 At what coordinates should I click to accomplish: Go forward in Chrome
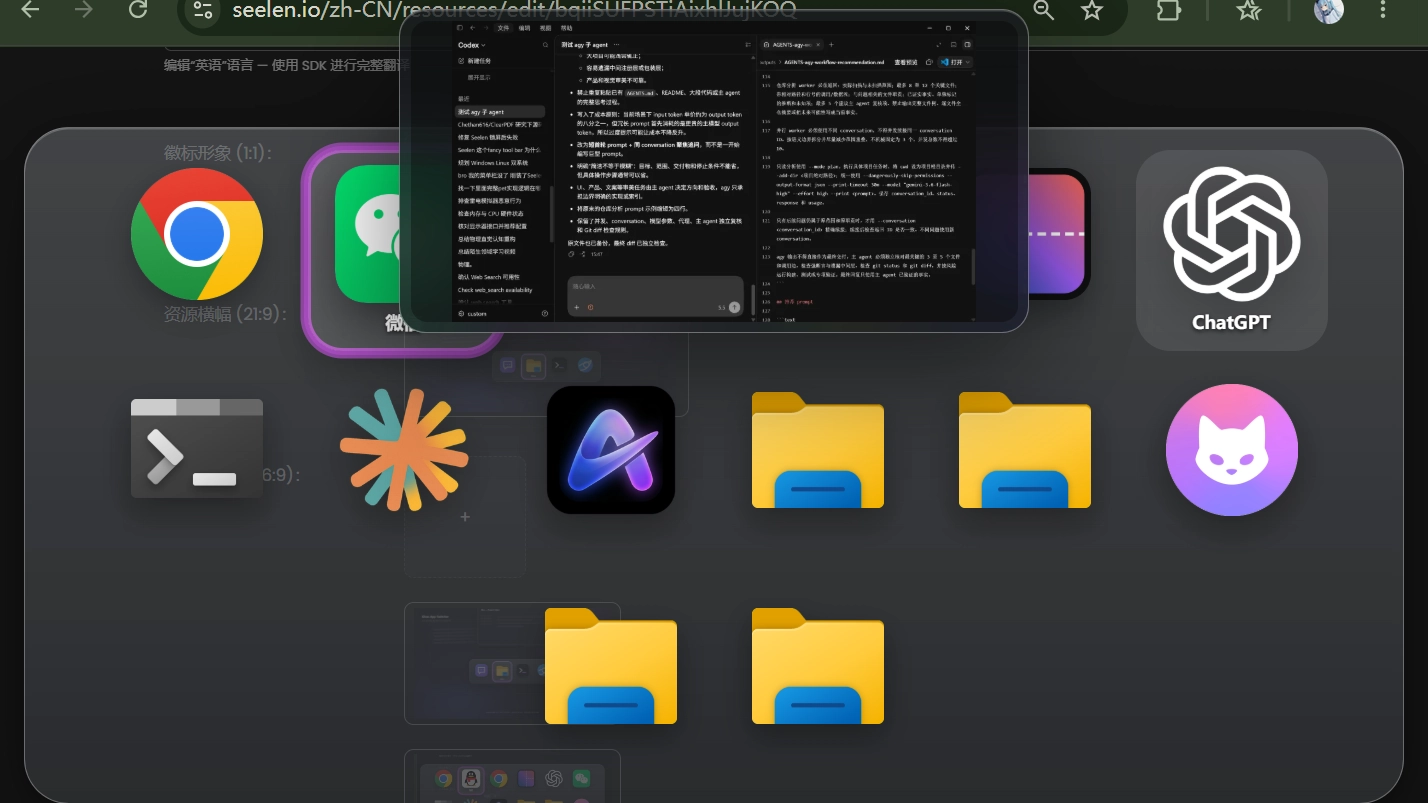[84, 10]
